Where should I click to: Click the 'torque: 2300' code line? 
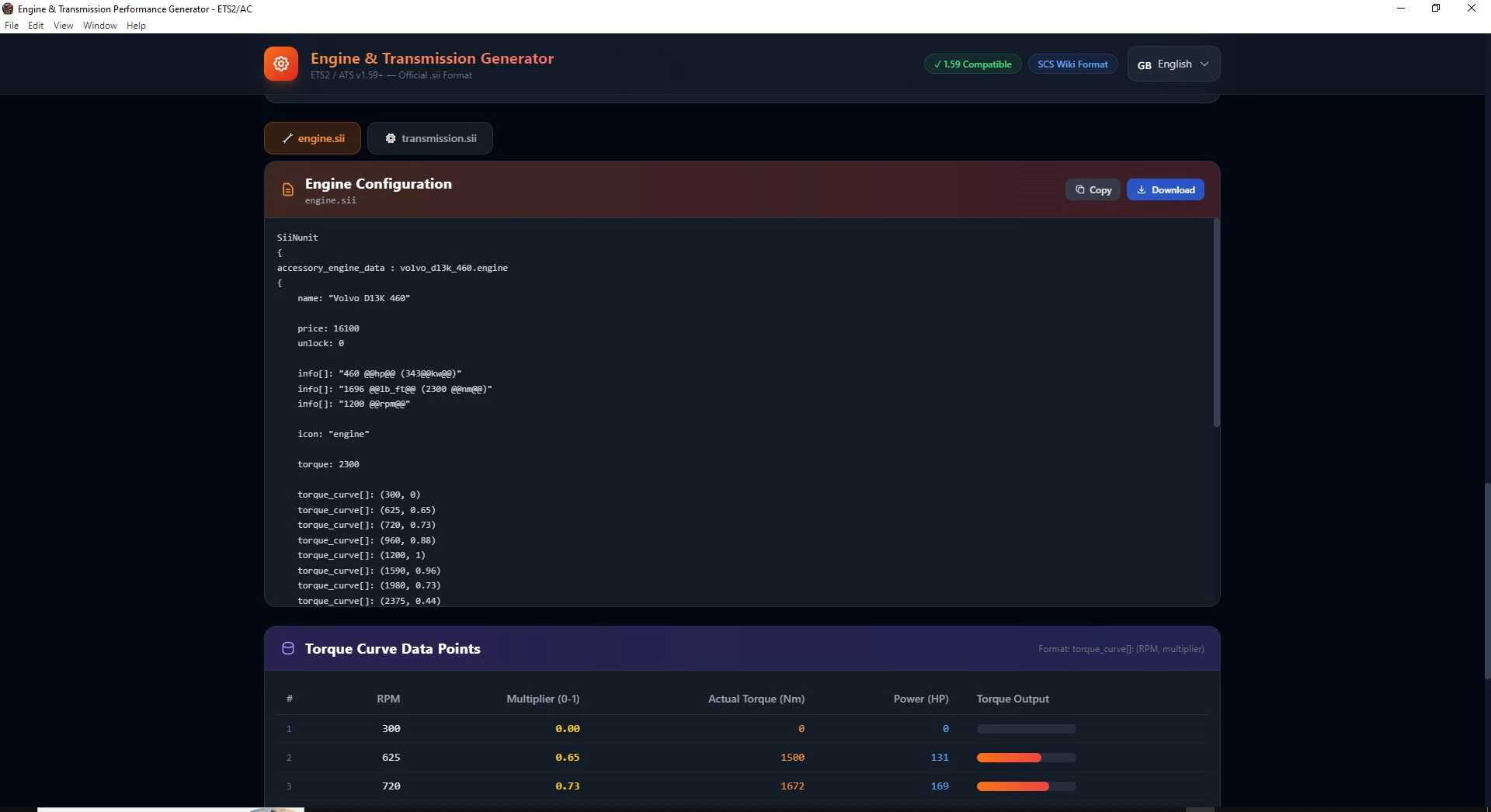tap(328, 464)
